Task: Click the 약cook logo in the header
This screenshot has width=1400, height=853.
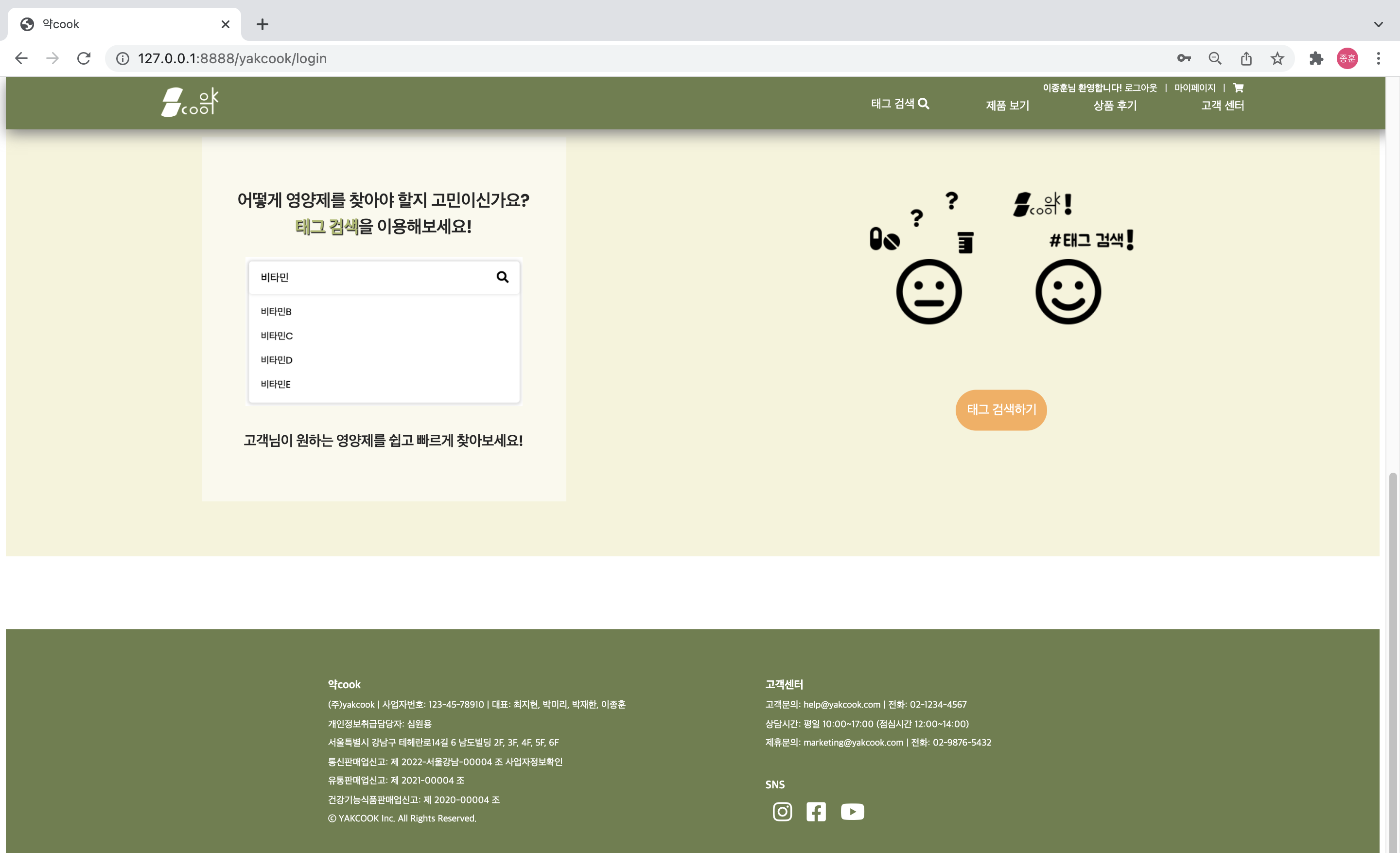Action: click(190, 102)
